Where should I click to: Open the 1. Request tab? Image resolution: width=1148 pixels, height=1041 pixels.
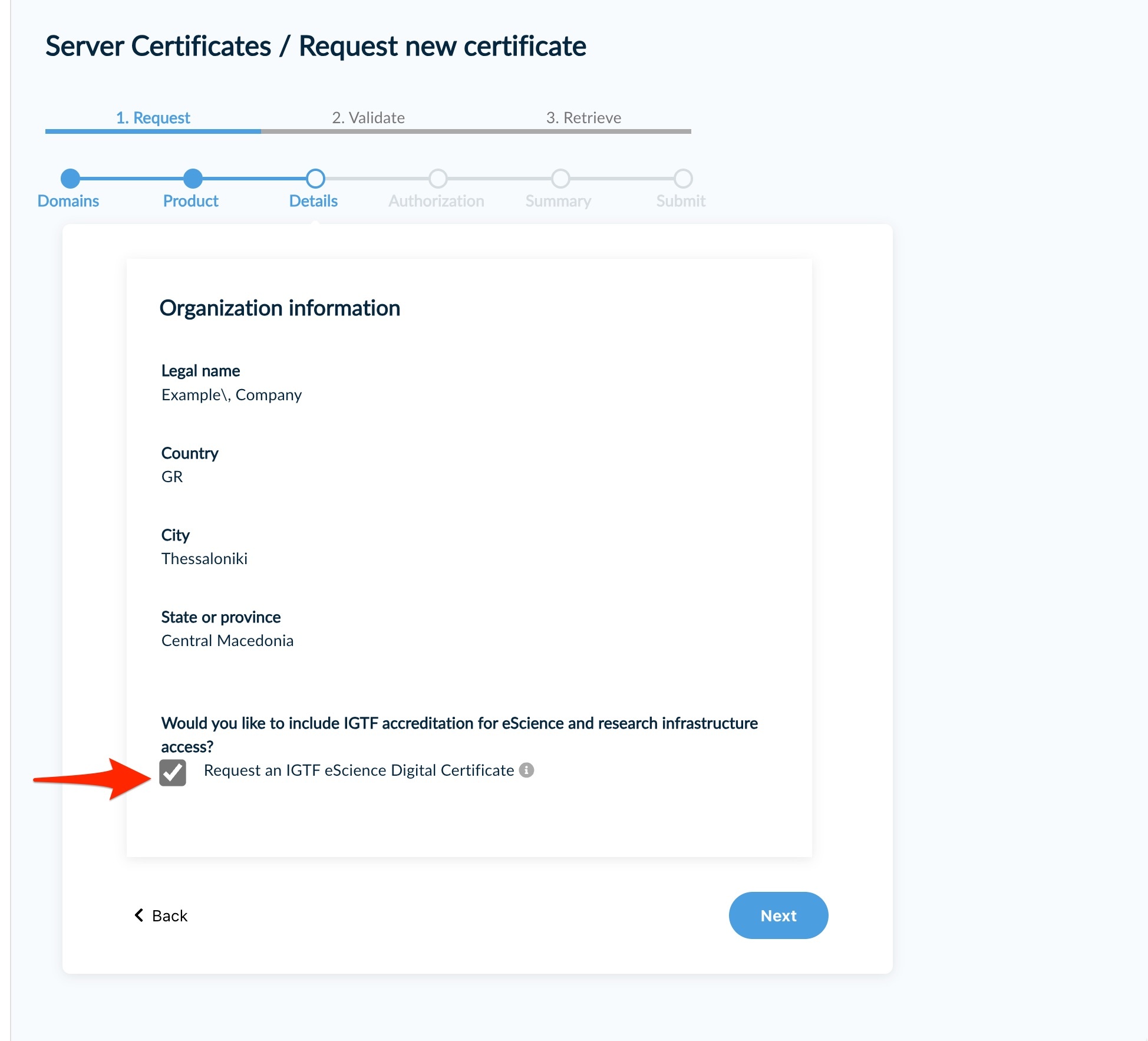[153, 118]
